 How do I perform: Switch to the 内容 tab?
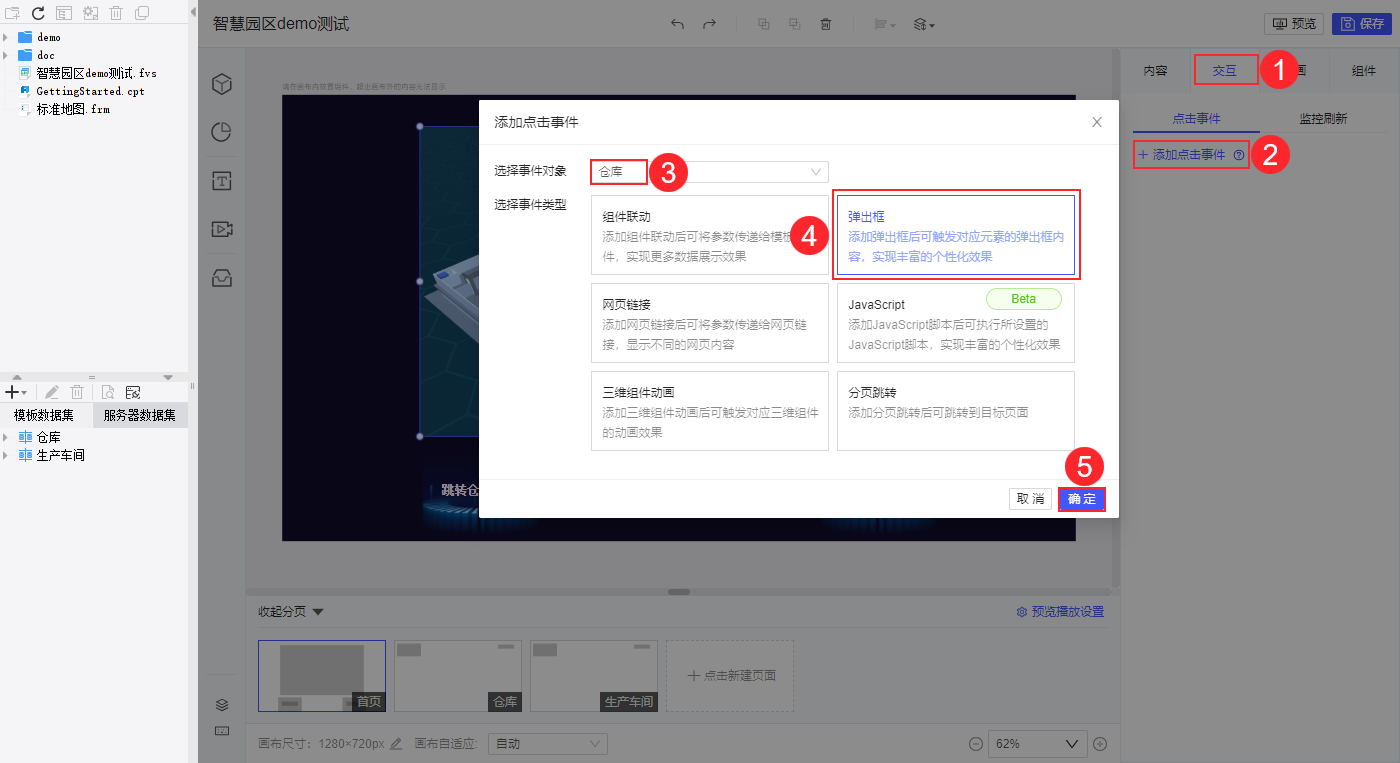tap(1155, 70)
